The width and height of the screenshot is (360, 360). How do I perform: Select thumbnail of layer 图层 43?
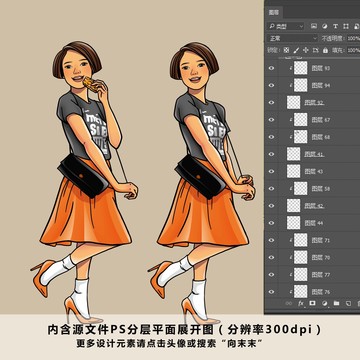pyautogui.click(x=294, y=171)
